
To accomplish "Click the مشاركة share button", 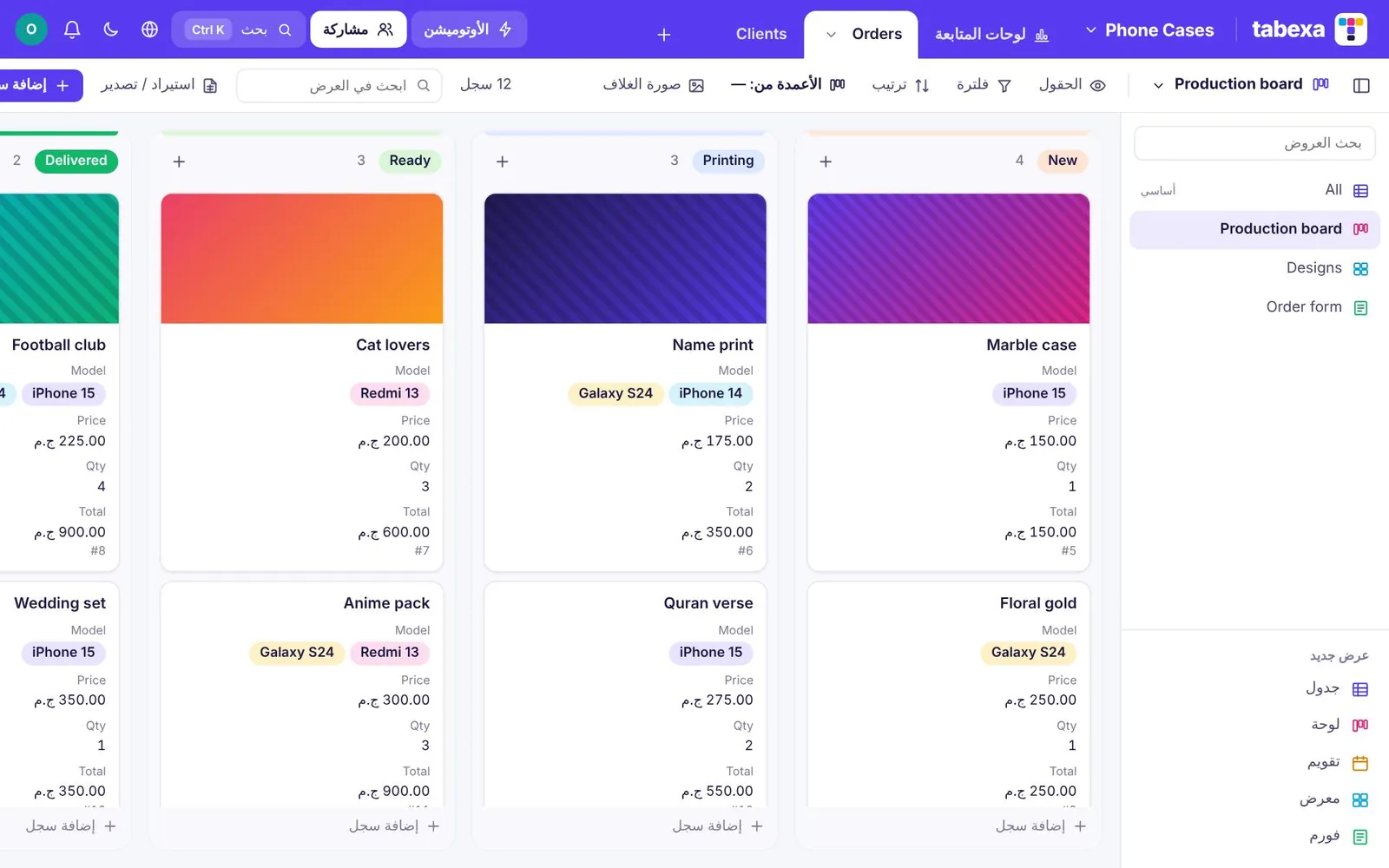I will [359, 30].
